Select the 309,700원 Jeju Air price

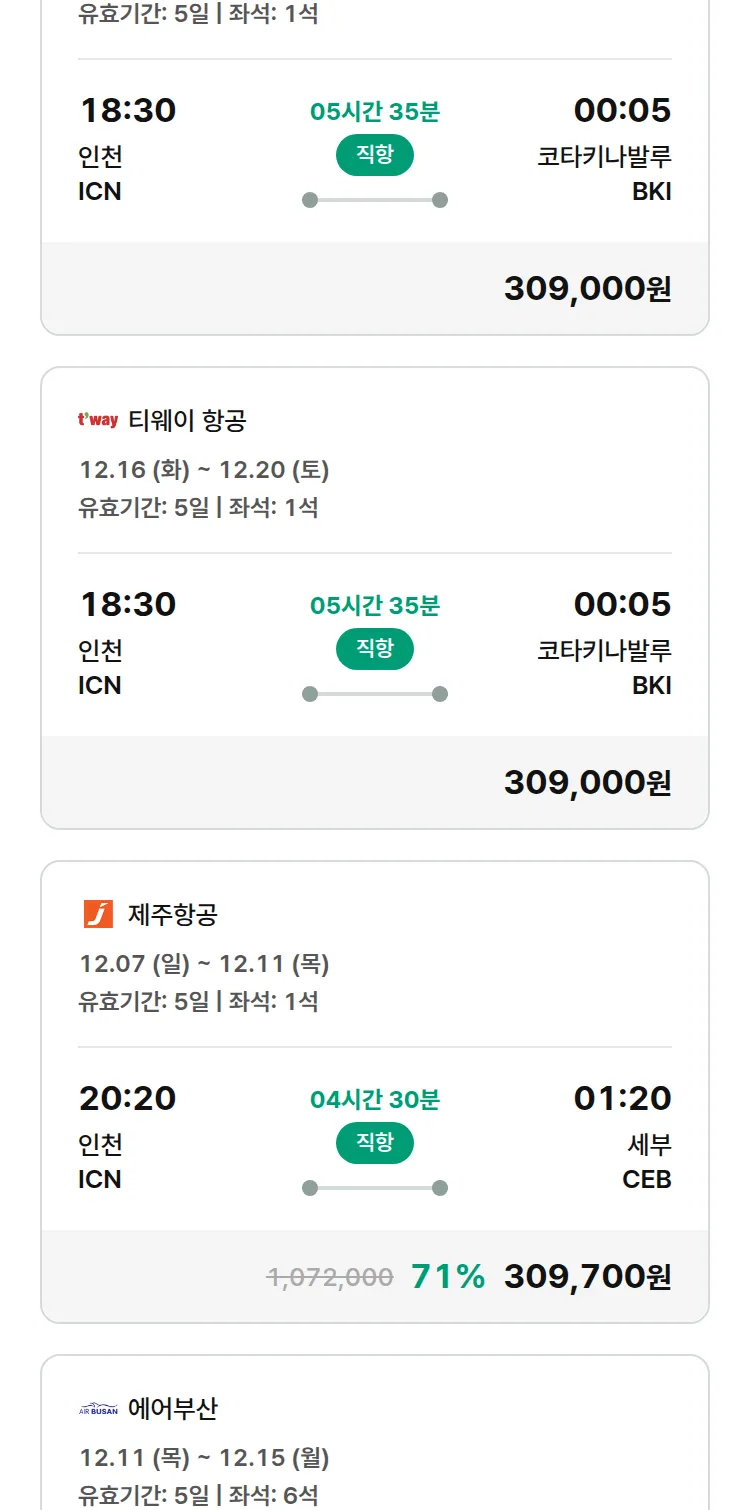pyautogui.click(x=587, y=1277)
